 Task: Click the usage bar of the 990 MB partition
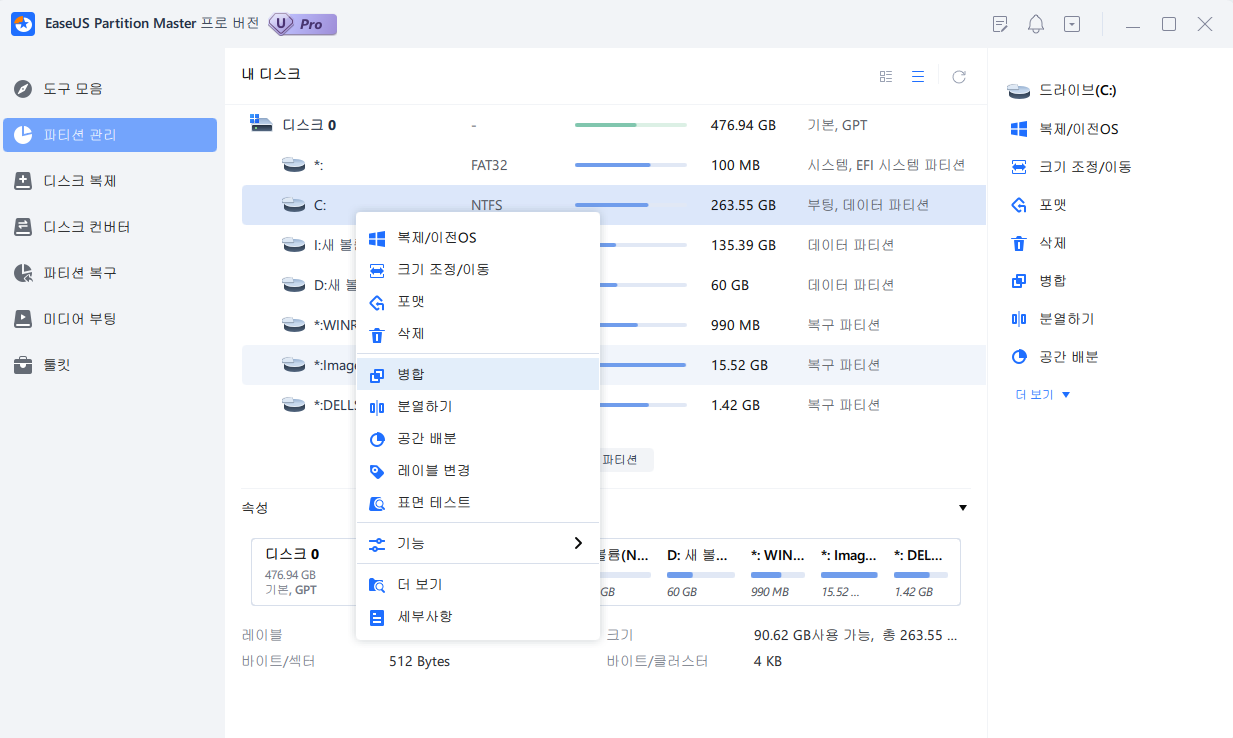(643, 325)
